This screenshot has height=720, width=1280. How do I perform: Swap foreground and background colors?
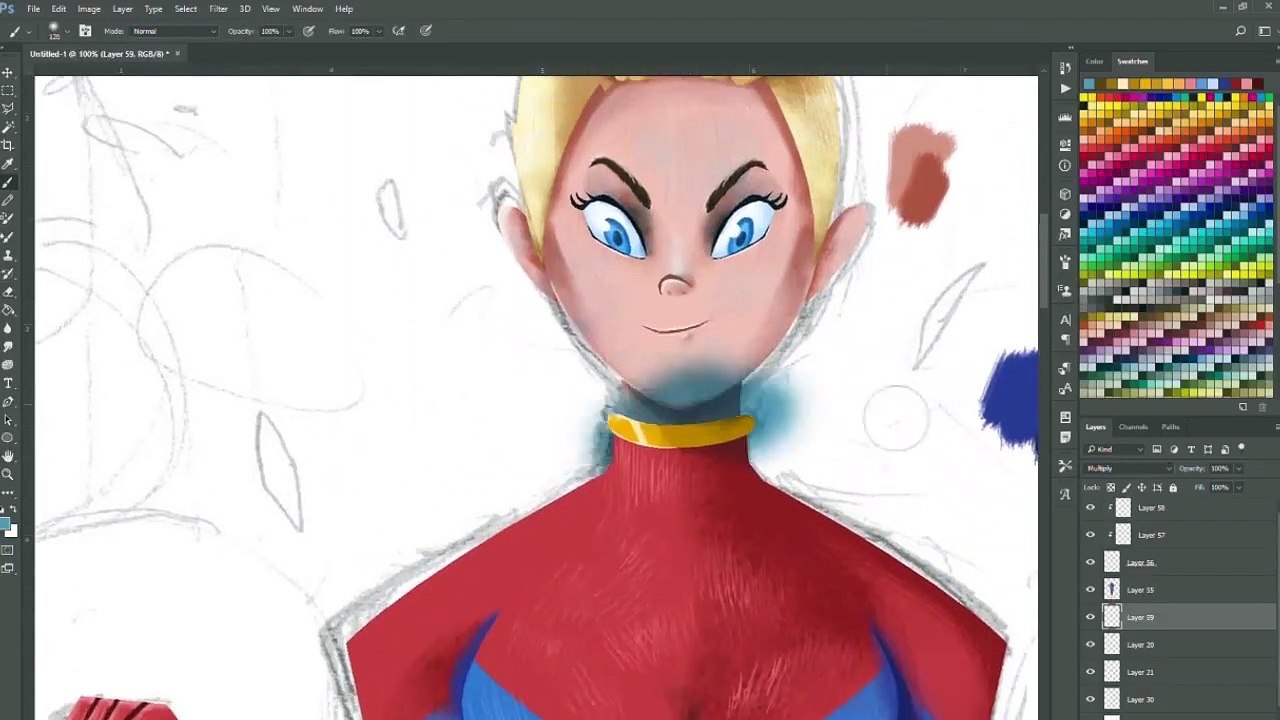click(13, 509)
